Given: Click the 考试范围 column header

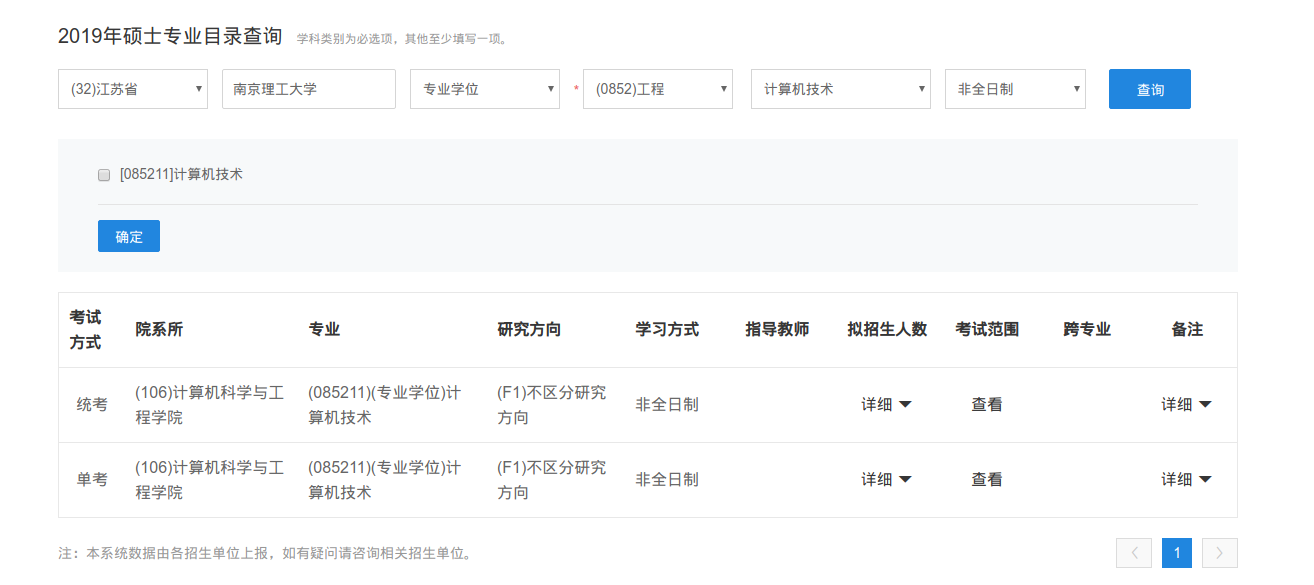Looking at the screenshot, I should click(986, 329).
